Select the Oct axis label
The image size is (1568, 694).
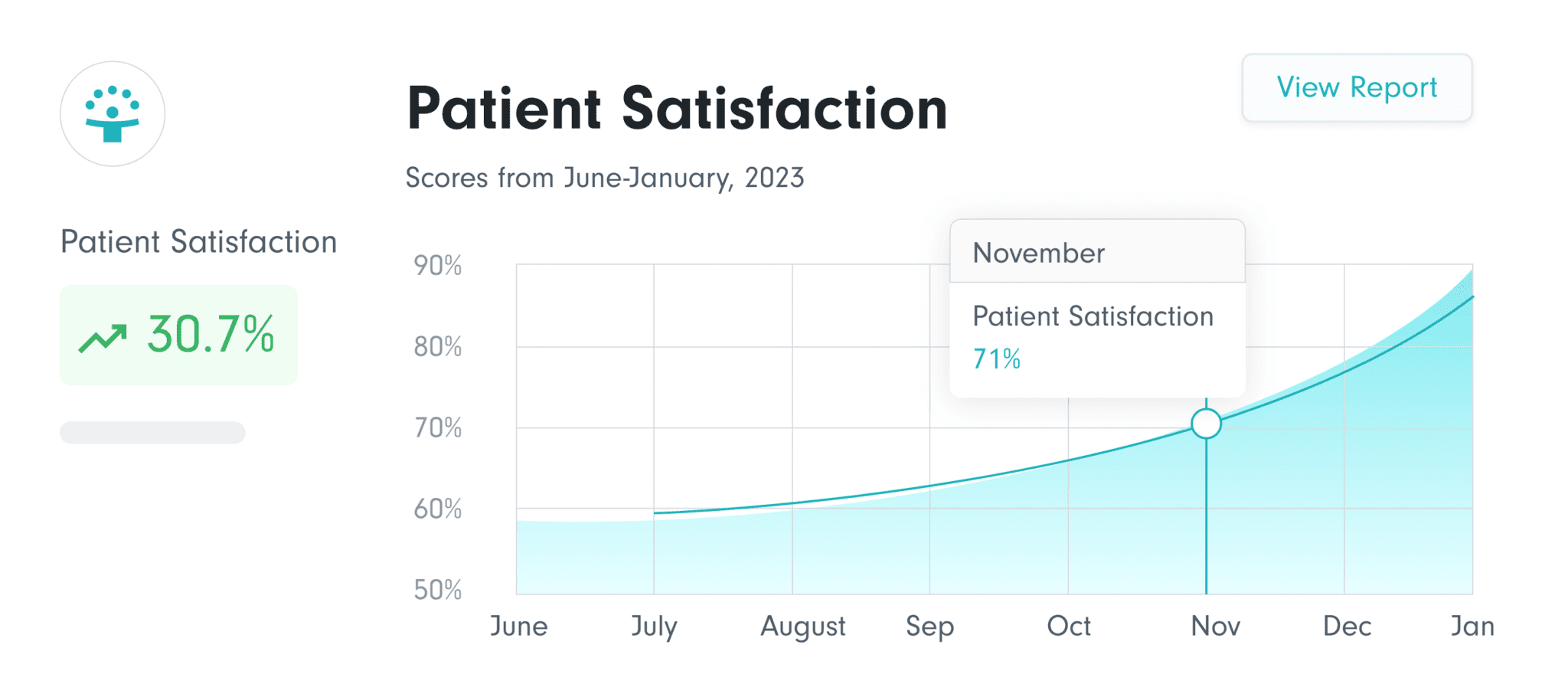point(1068,627)
